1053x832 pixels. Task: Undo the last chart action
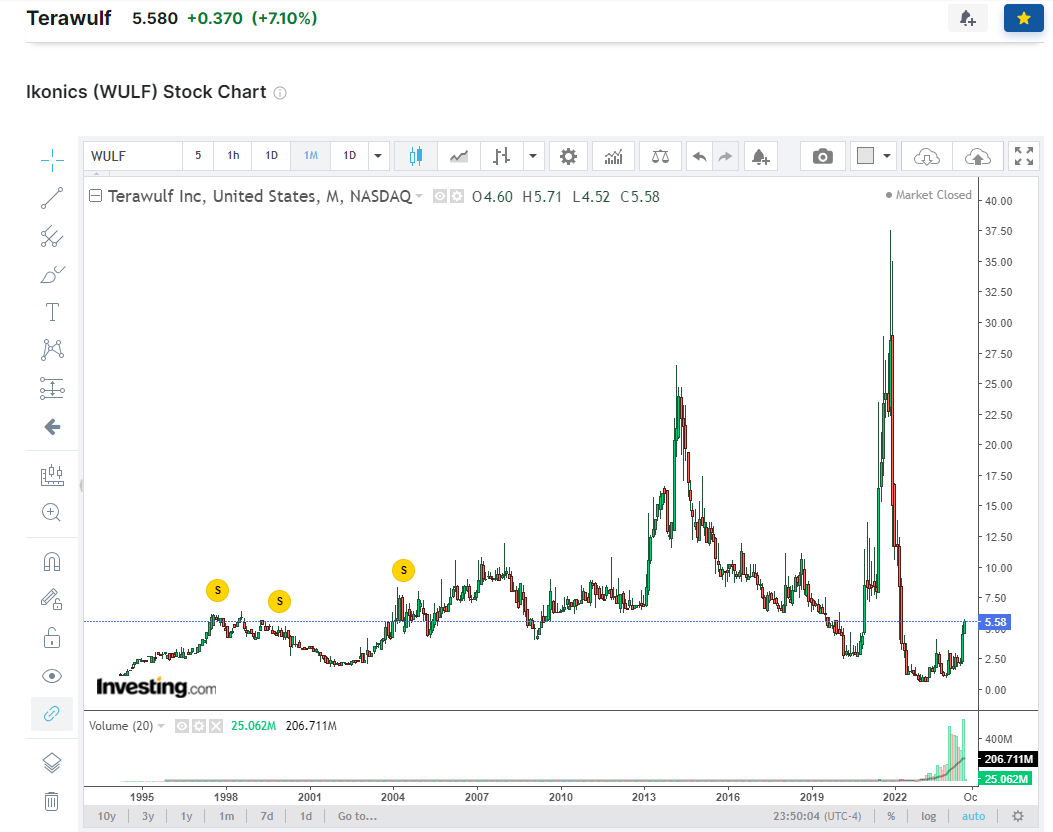(x=700, y=156)
